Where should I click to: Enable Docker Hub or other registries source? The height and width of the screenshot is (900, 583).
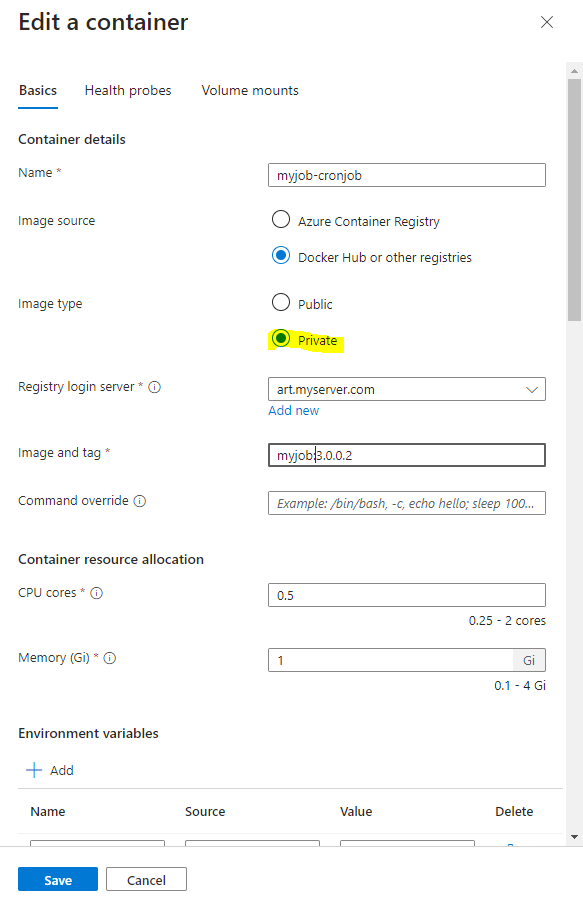(281, 255)
